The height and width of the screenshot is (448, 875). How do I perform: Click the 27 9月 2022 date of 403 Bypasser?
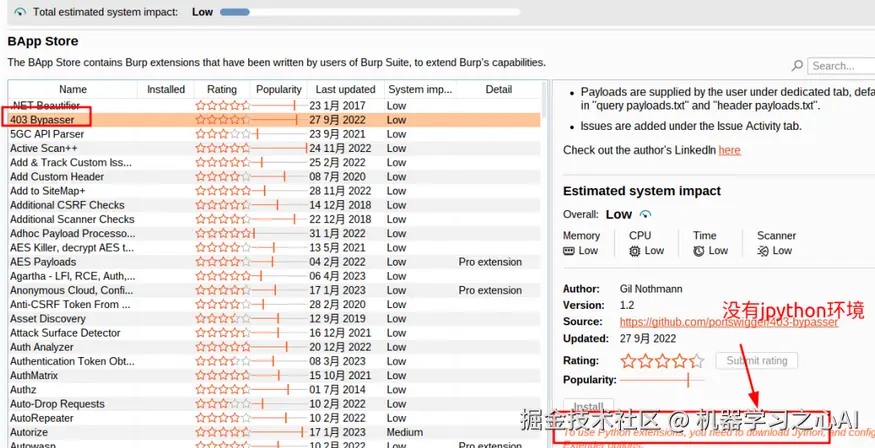pyautogui.click(x=337, y=120)
